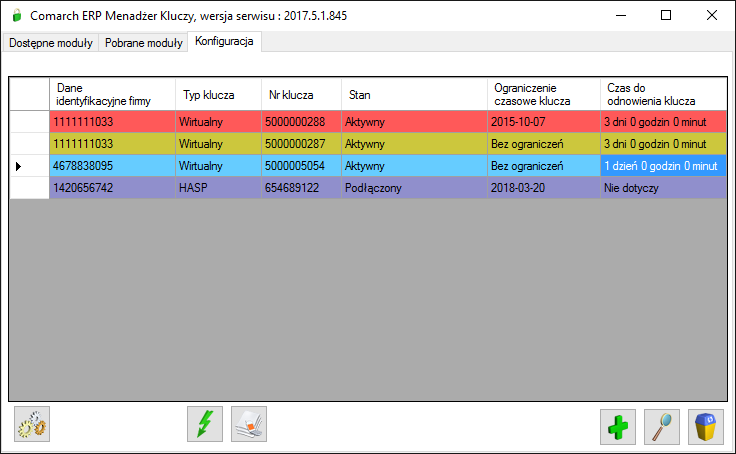Click the Typ klucza column header
The height and width of the screenshot is (454, 736).
[218, 94]
